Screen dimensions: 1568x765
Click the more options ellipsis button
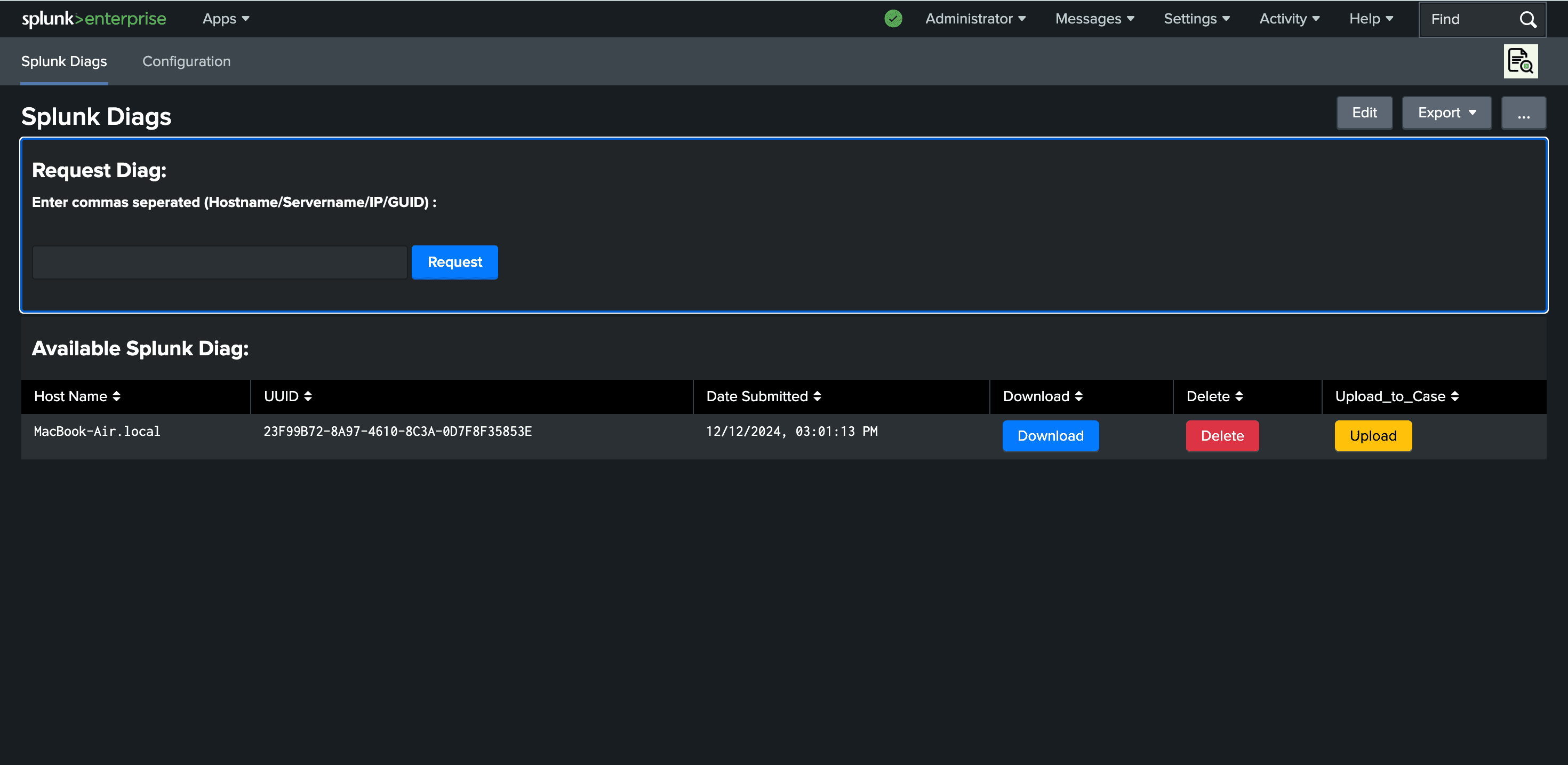[1524, 113]
